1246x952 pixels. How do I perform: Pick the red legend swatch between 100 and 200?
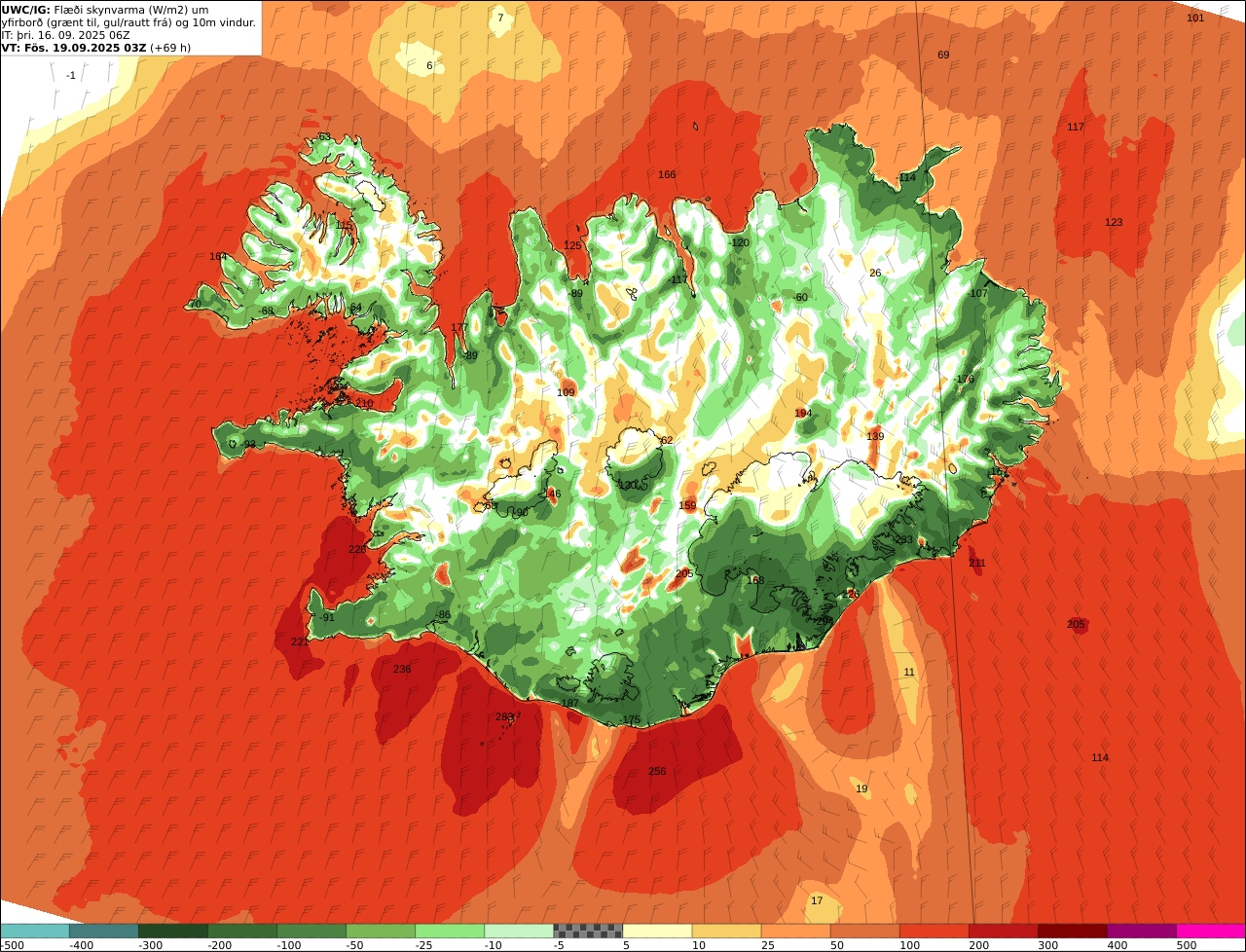[x=934, y=931]
